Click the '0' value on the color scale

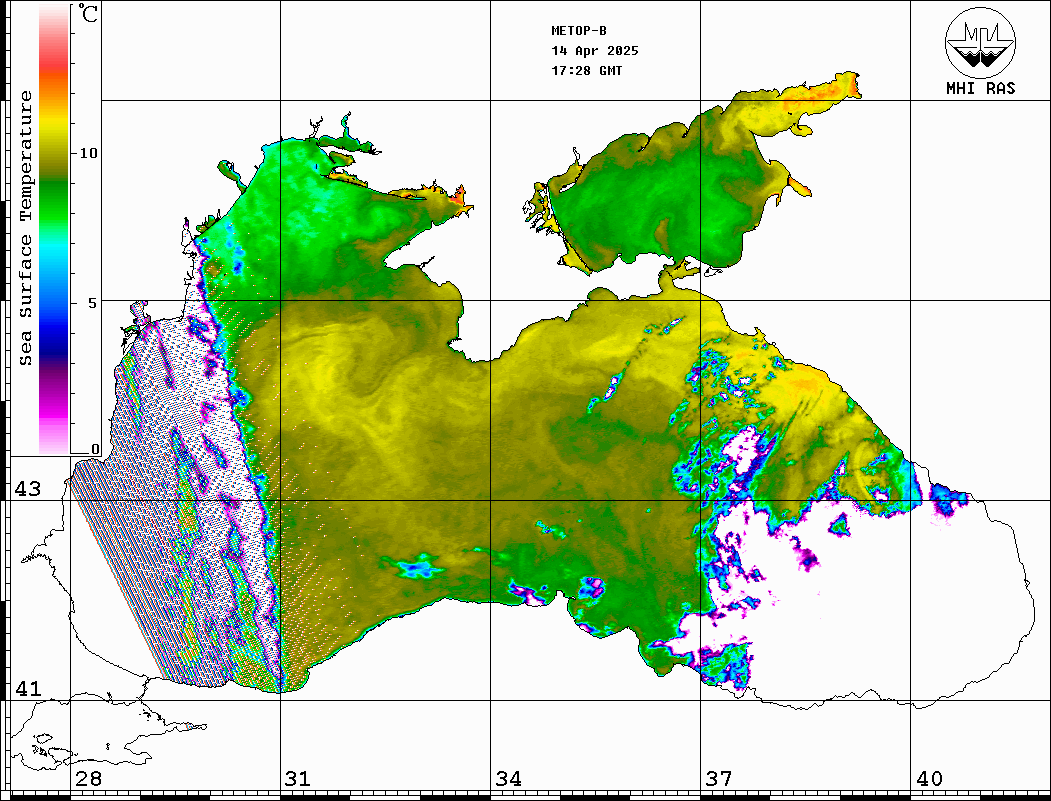click(x=95, y=449)
